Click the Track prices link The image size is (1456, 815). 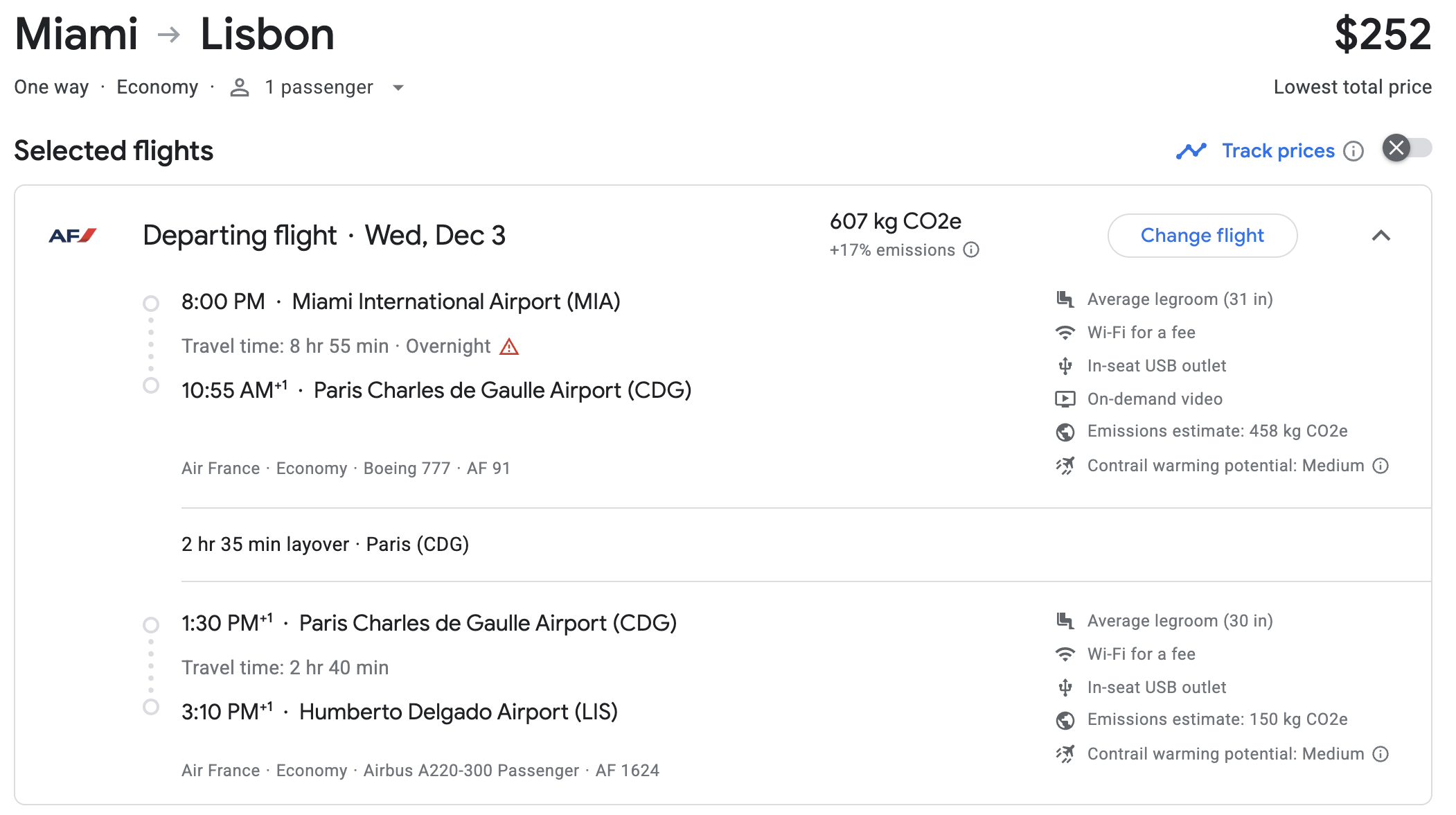pos(1277,151)
